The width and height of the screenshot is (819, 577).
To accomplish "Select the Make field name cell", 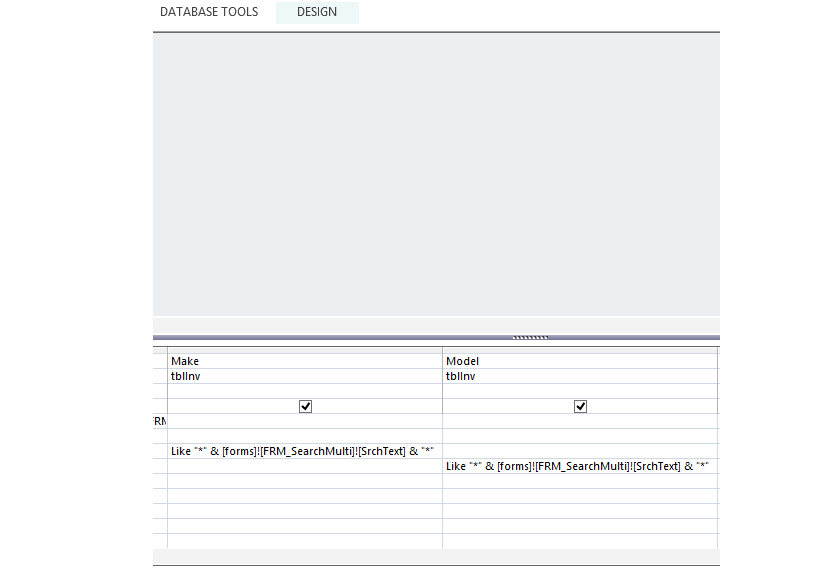I will [305, 361].
